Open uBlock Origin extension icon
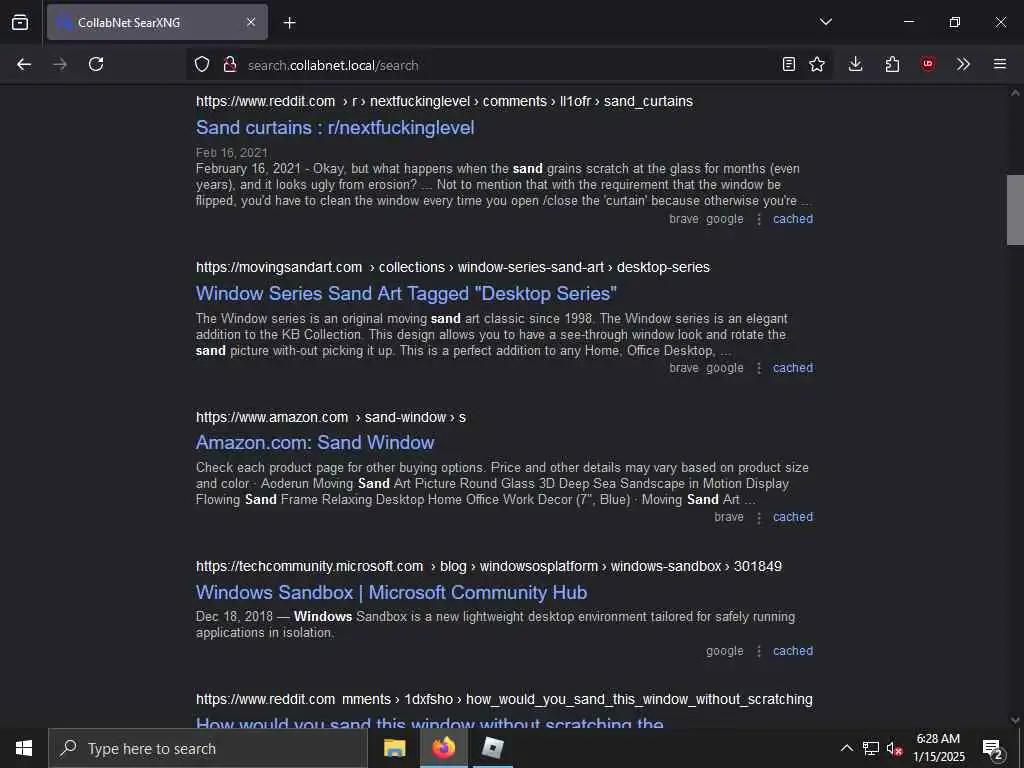The image size is (1024, 768). (x=928, y=64)
